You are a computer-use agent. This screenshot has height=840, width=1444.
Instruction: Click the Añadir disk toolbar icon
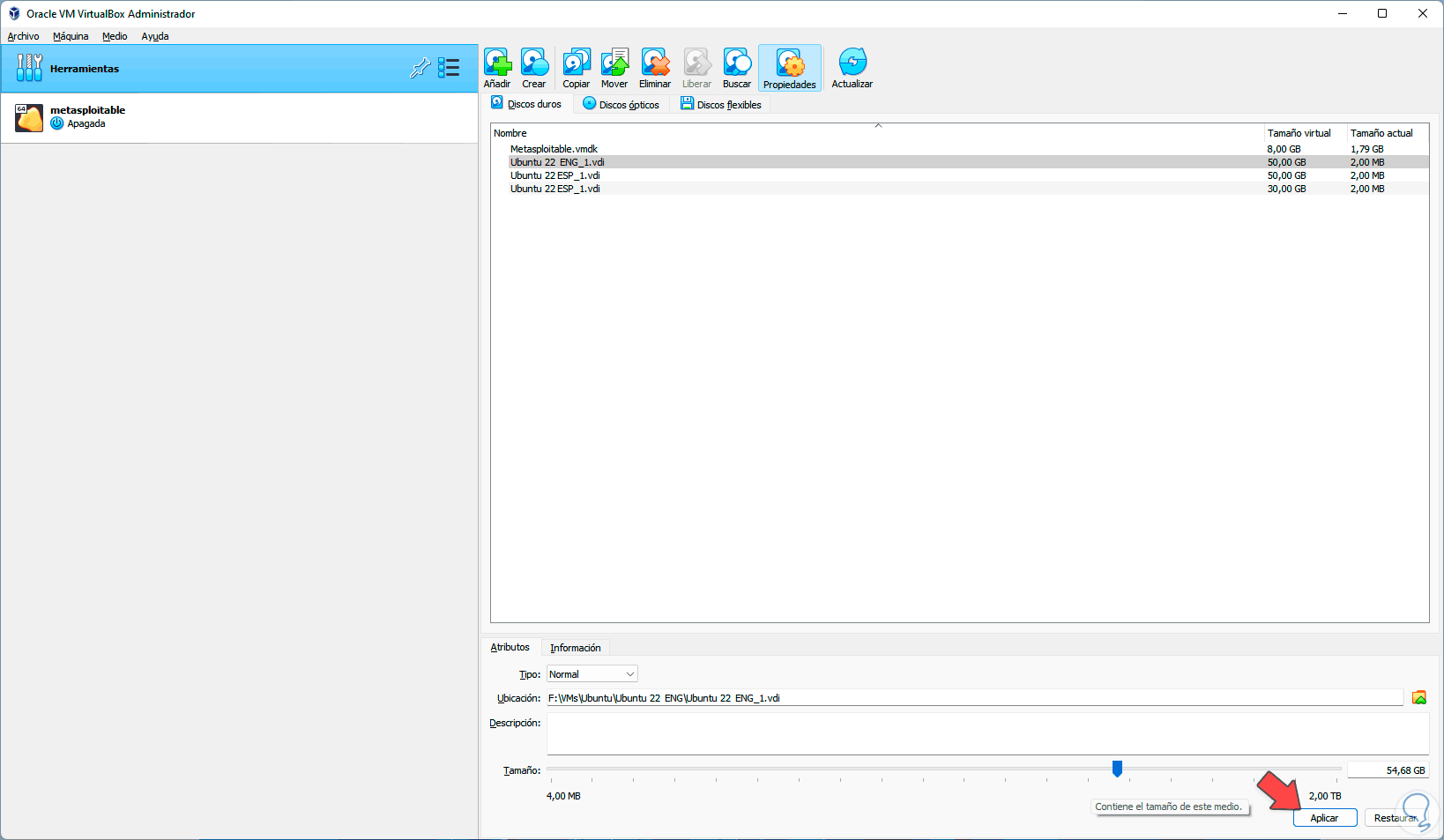click(497, 68)
